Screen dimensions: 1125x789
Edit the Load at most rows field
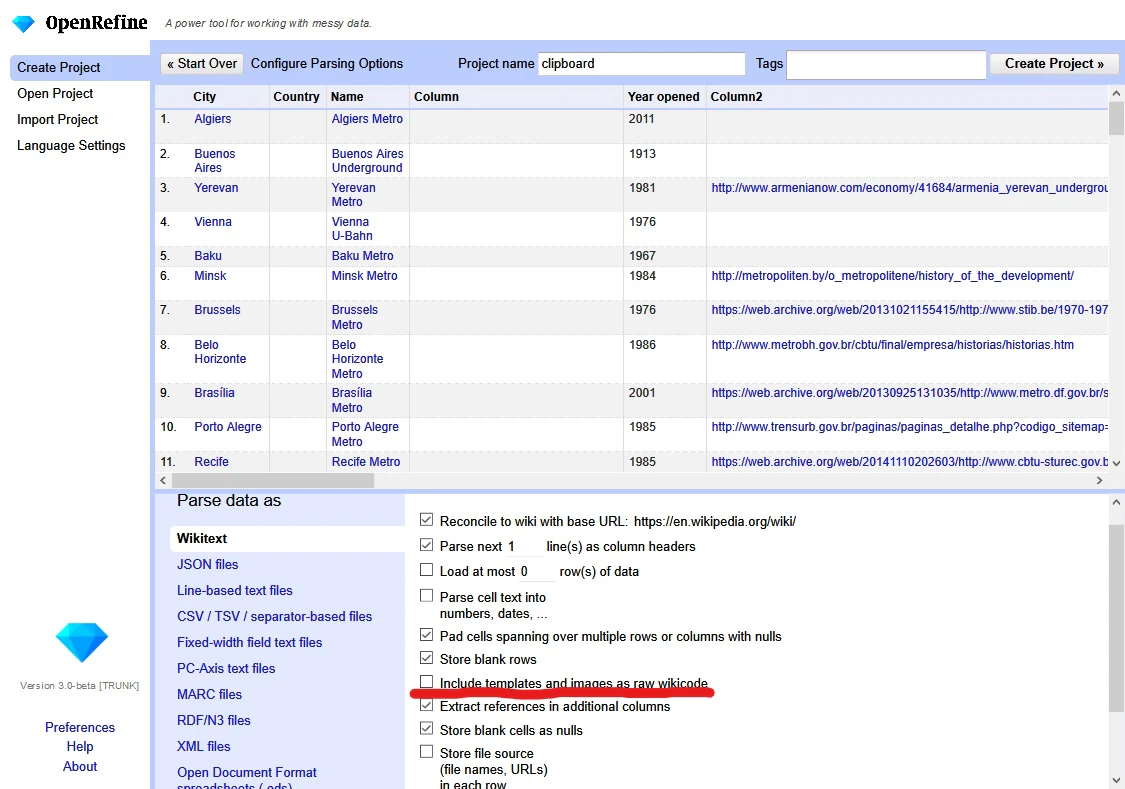[x=537, y=572]
